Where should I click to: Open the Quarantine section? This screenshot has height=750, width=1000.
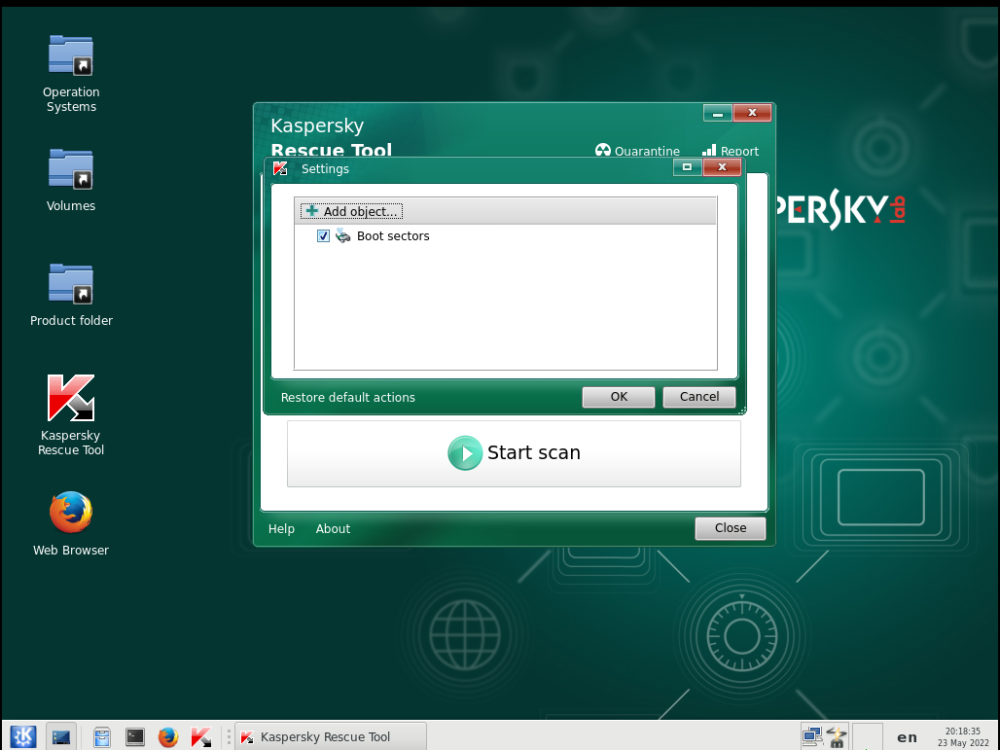[637, 151]
